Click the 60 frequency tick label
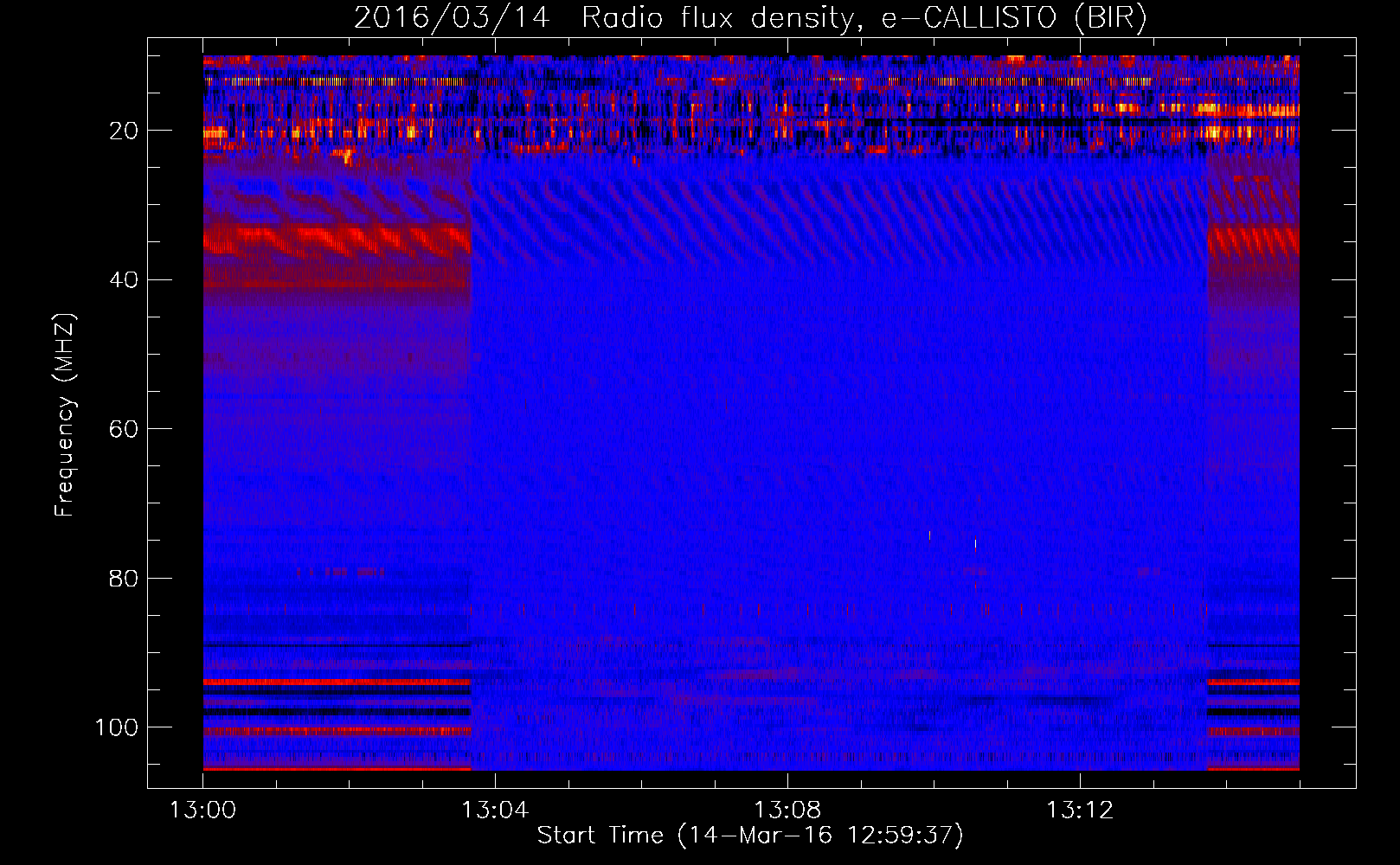This screenshot has width=1400, height=865. click(124, 429)
